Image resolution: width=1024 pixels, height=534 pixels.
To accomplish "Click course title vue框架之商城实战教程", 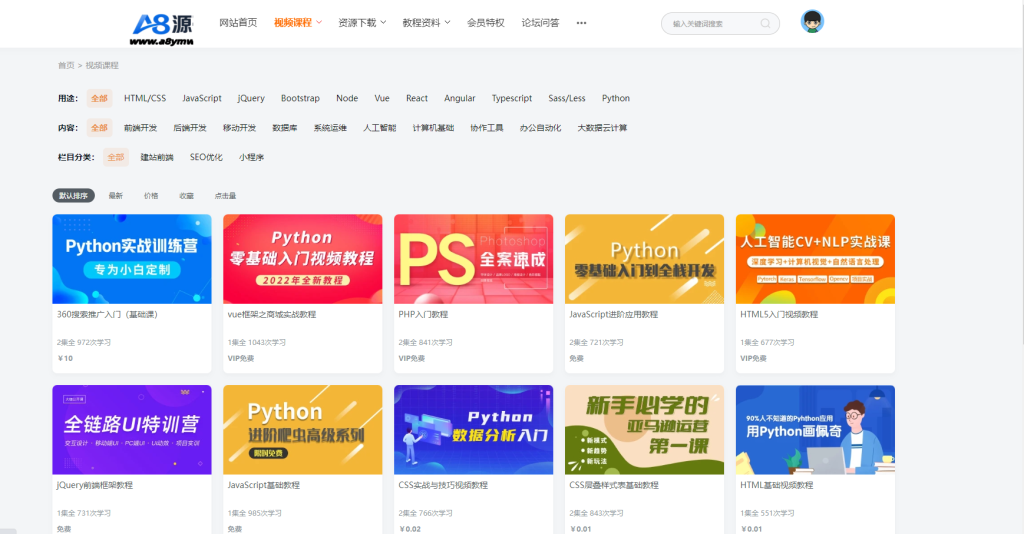I will [x=272, y=315].
